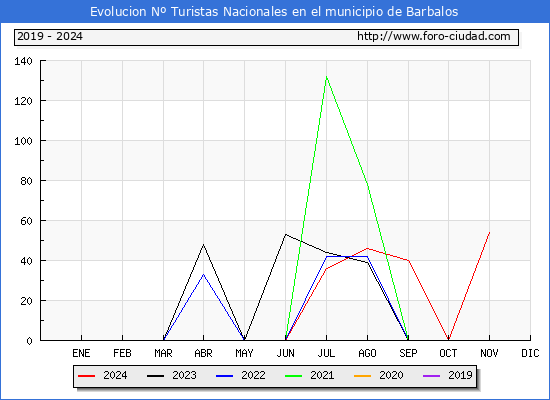Click the NOV month axis label
Screen dimensions: 550x400
click(489, 353)
